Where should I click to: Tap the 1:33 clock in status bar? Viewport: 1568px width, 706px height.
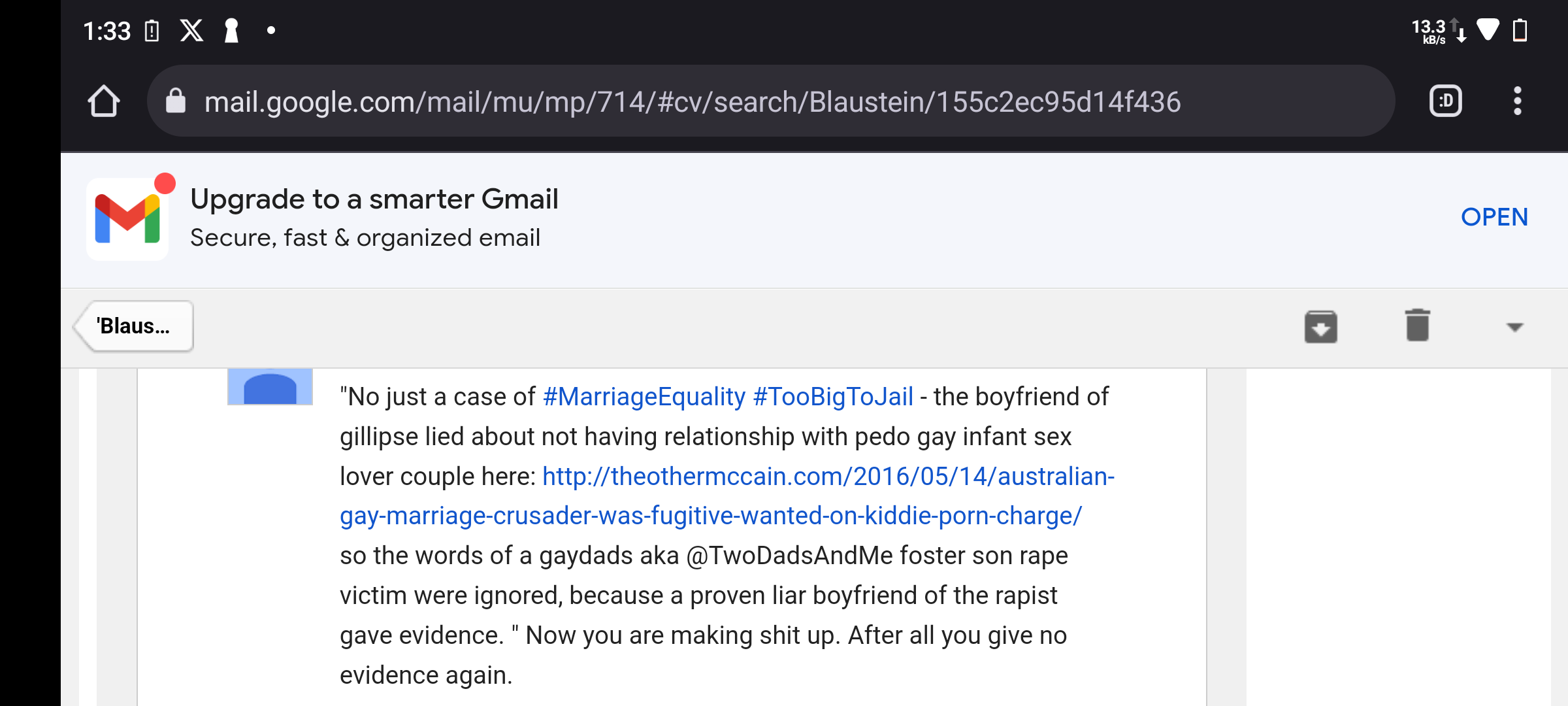click(107, 31)
